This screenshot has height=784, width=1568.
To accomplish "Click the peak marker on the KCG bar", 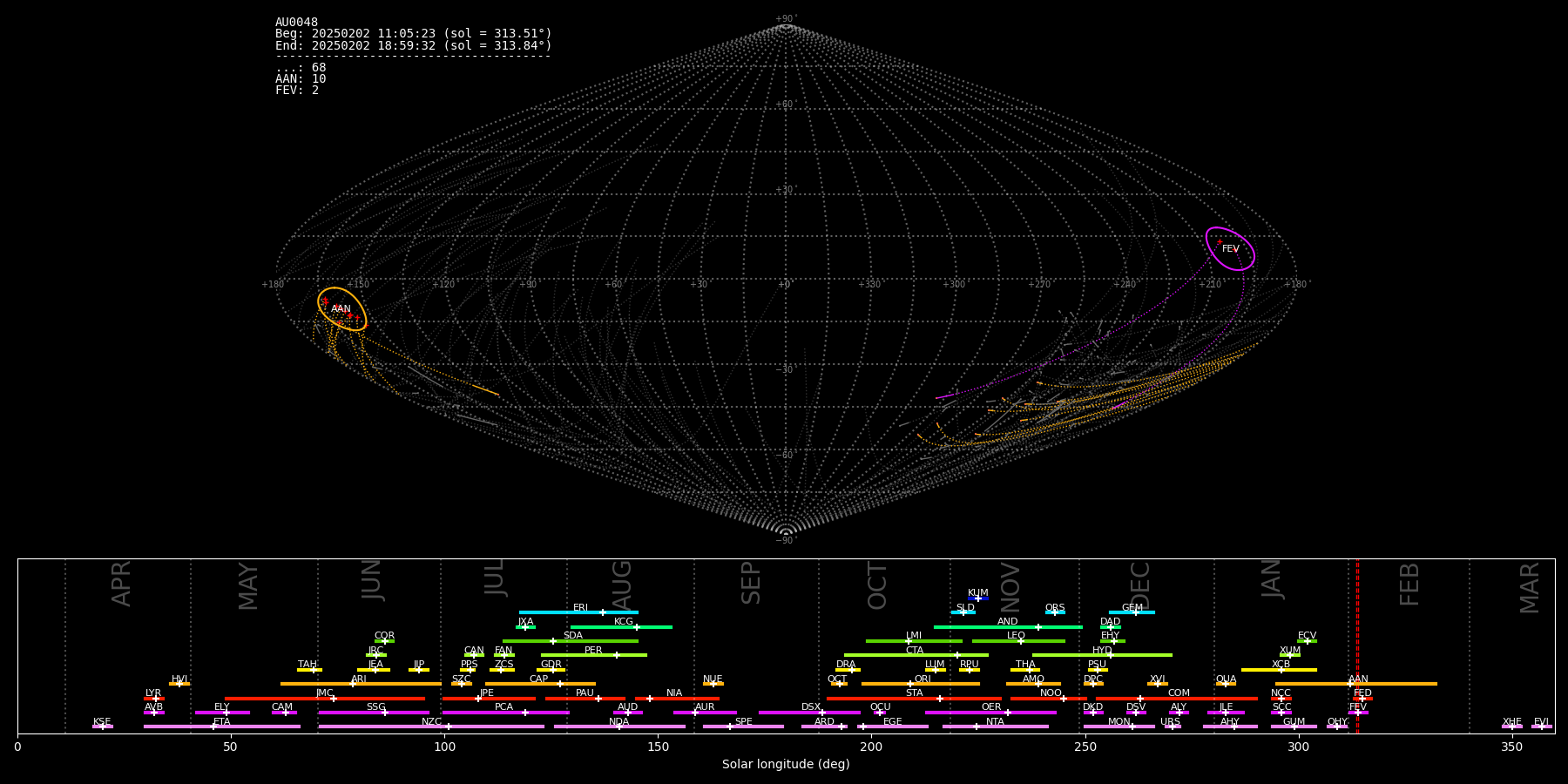I will coord(637,627).
